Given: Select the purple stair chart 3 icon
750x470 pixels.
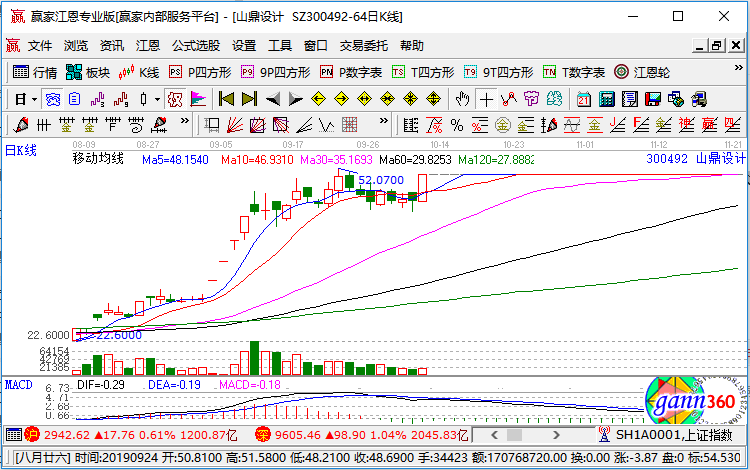Looking at the screenshot, I should (x=98, y=99).
